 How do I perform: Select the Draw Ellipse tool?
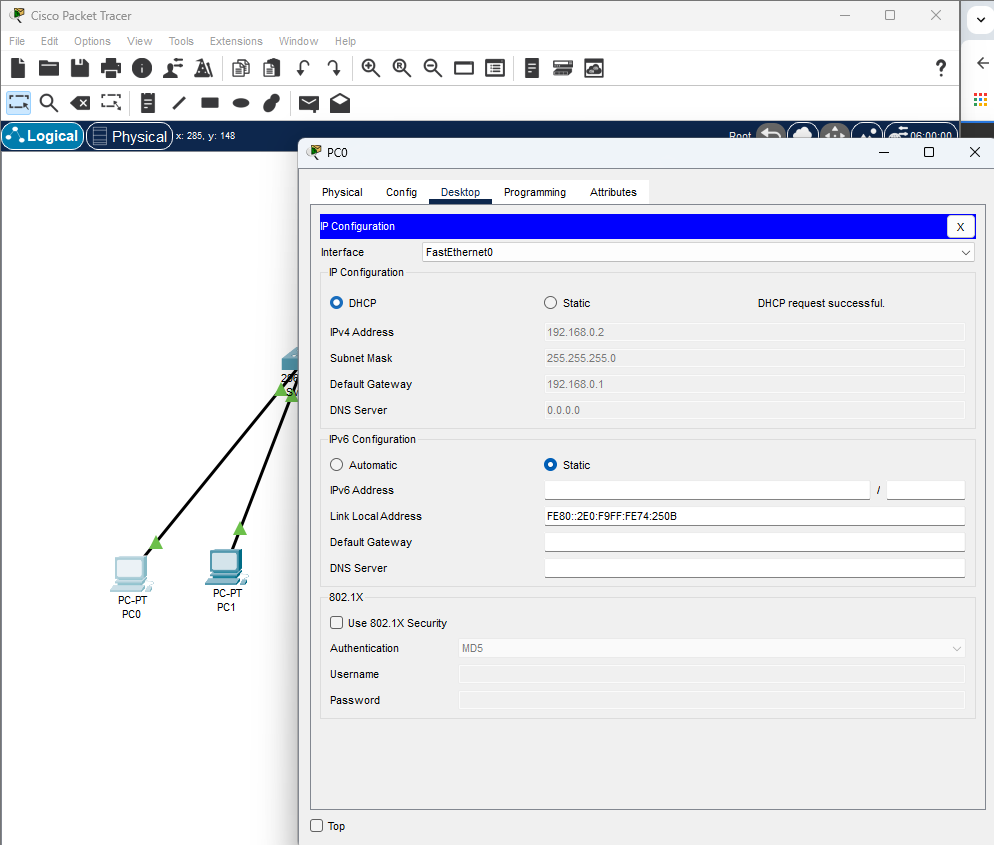pyautogui.click(x=241, y=103)
